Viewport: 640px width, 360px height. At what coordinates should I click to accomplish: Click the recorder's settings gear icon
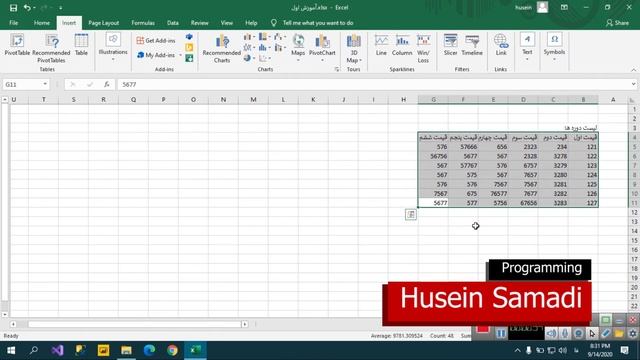click(x=633, y=334)
